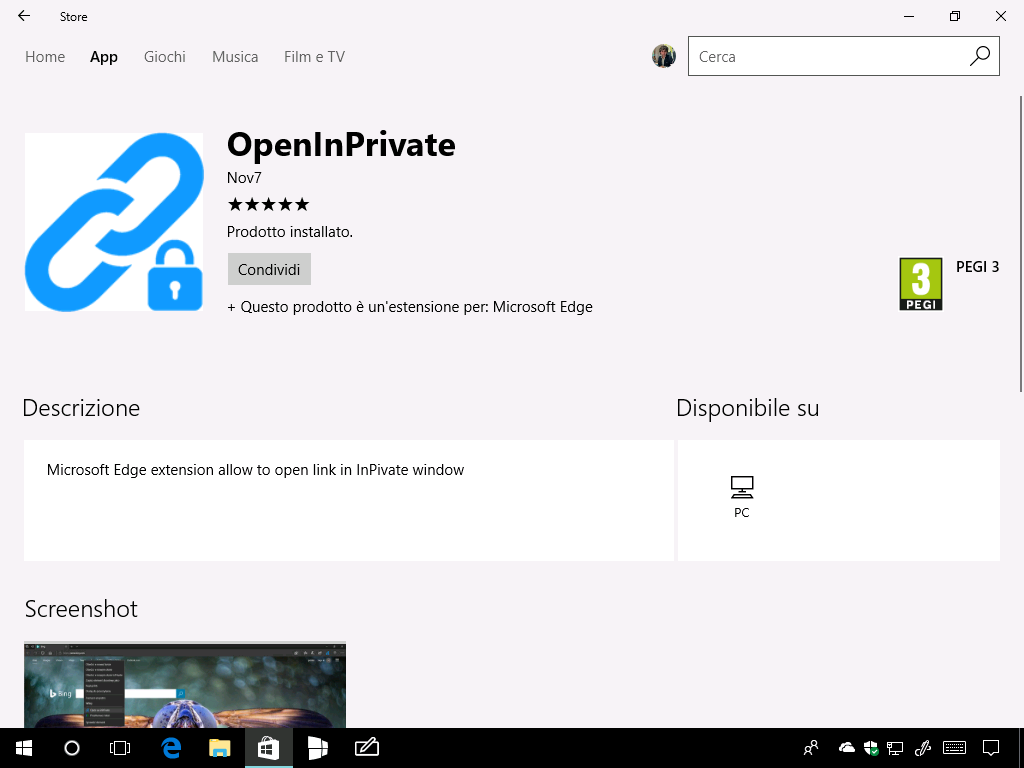Click the PEGI 3 rating badge

(921, 284)
